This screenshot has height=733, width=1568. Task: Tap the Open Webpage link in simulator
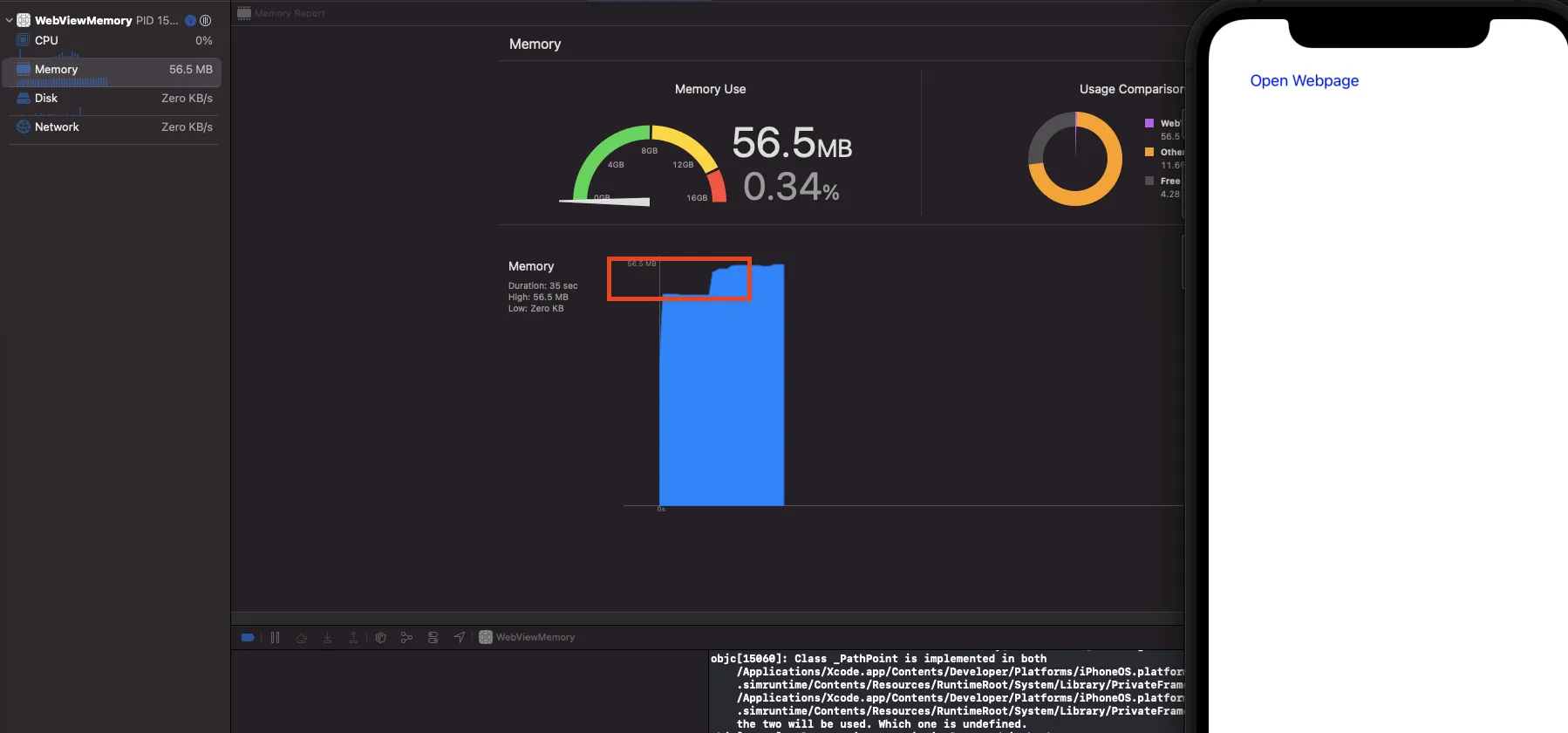(1304, 80)
